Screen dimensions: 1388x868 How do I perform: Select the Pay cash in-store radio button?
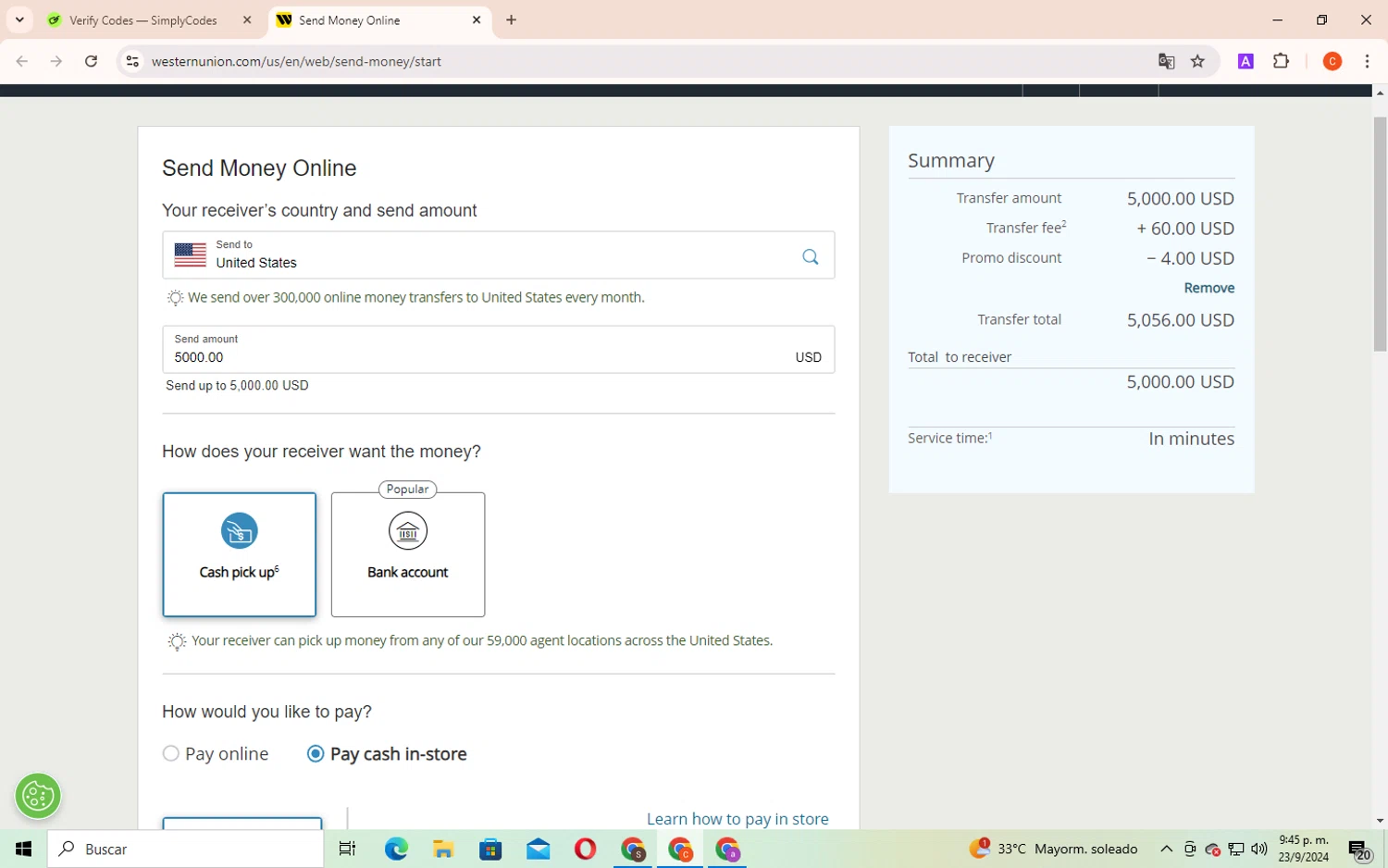(x=316, y=753)
